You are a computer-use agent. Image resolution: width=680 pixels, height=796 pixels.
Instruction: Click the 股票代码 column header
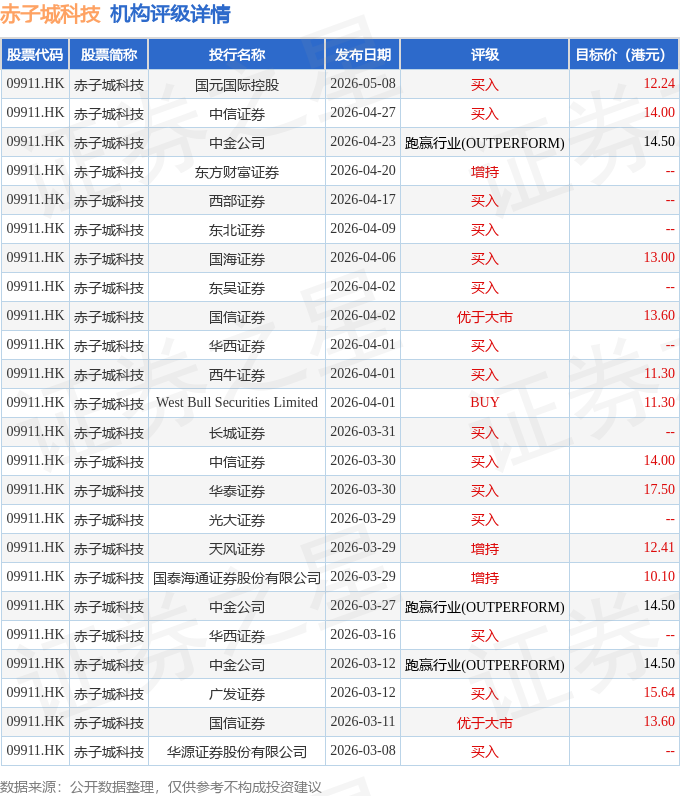(35, 54)
